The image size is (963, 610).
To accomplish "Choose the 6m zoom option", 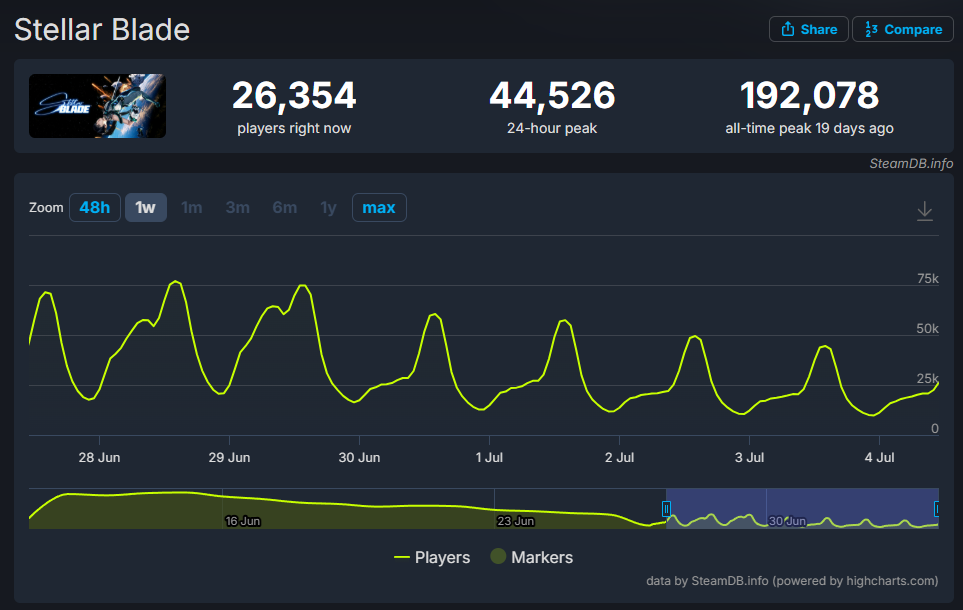I will (x=284, y=208).
